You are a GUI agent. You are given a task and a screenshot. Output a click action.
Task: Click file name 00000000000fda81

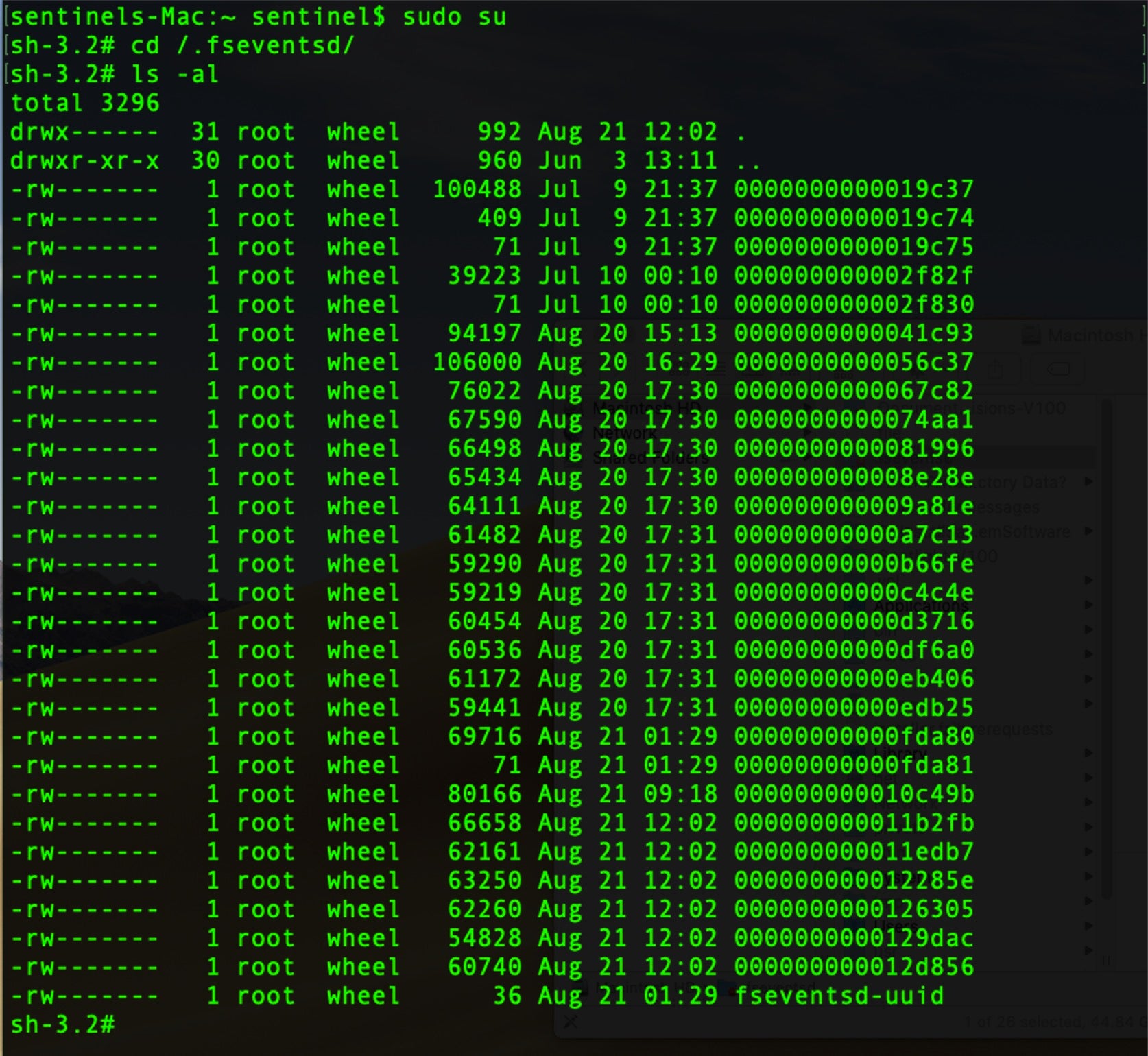click(x=854, y=765)
